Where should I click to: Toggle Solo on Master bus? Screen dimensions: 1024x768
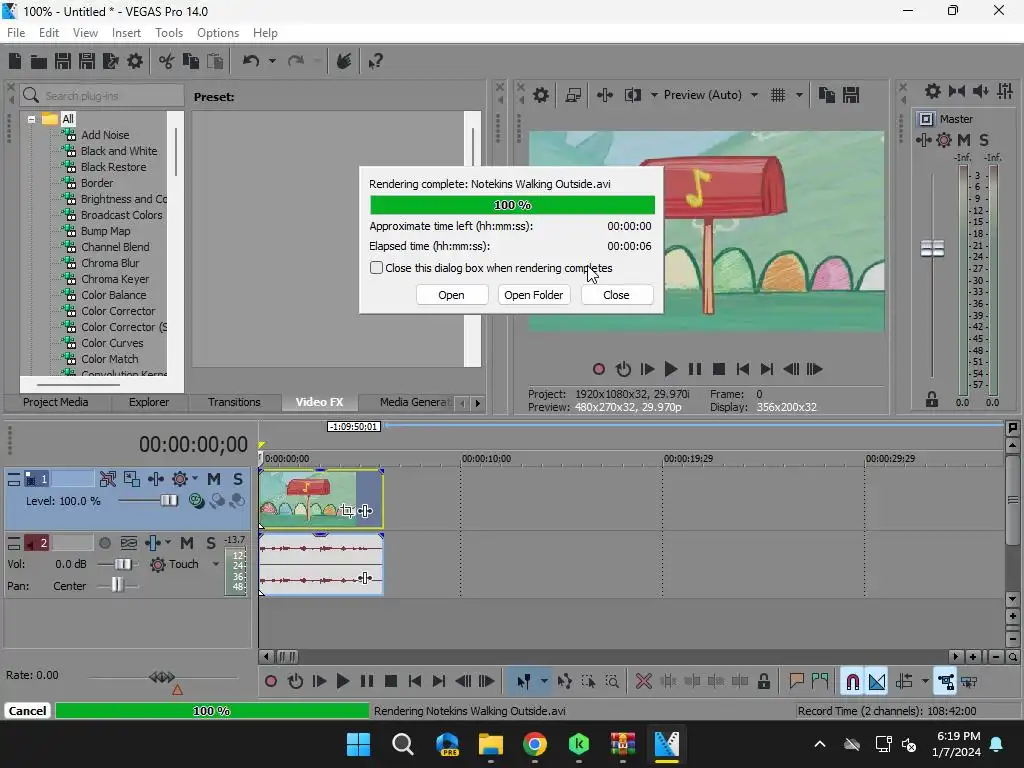click(x=984, y=140)
